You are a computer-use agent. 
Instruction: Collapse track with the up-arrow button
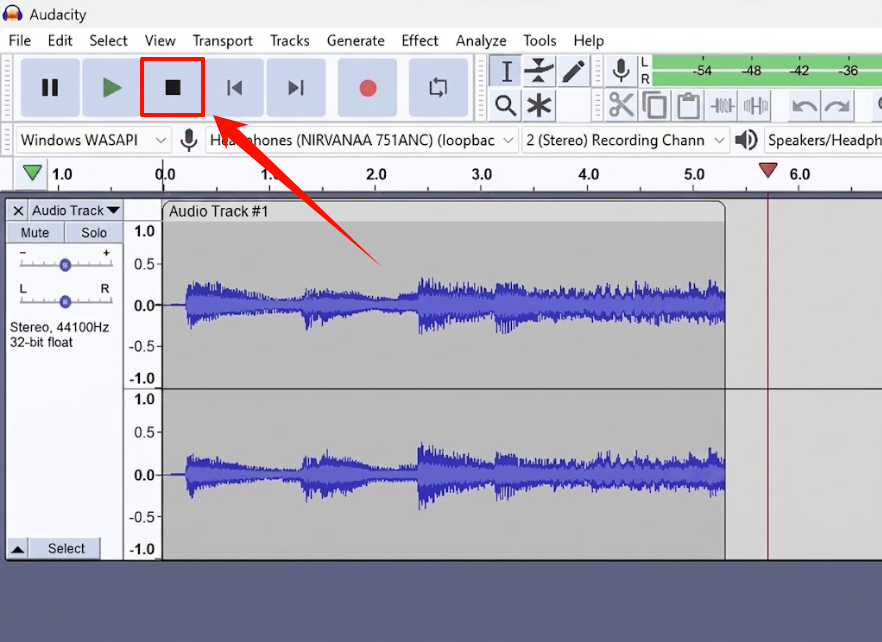coord(18,549)
